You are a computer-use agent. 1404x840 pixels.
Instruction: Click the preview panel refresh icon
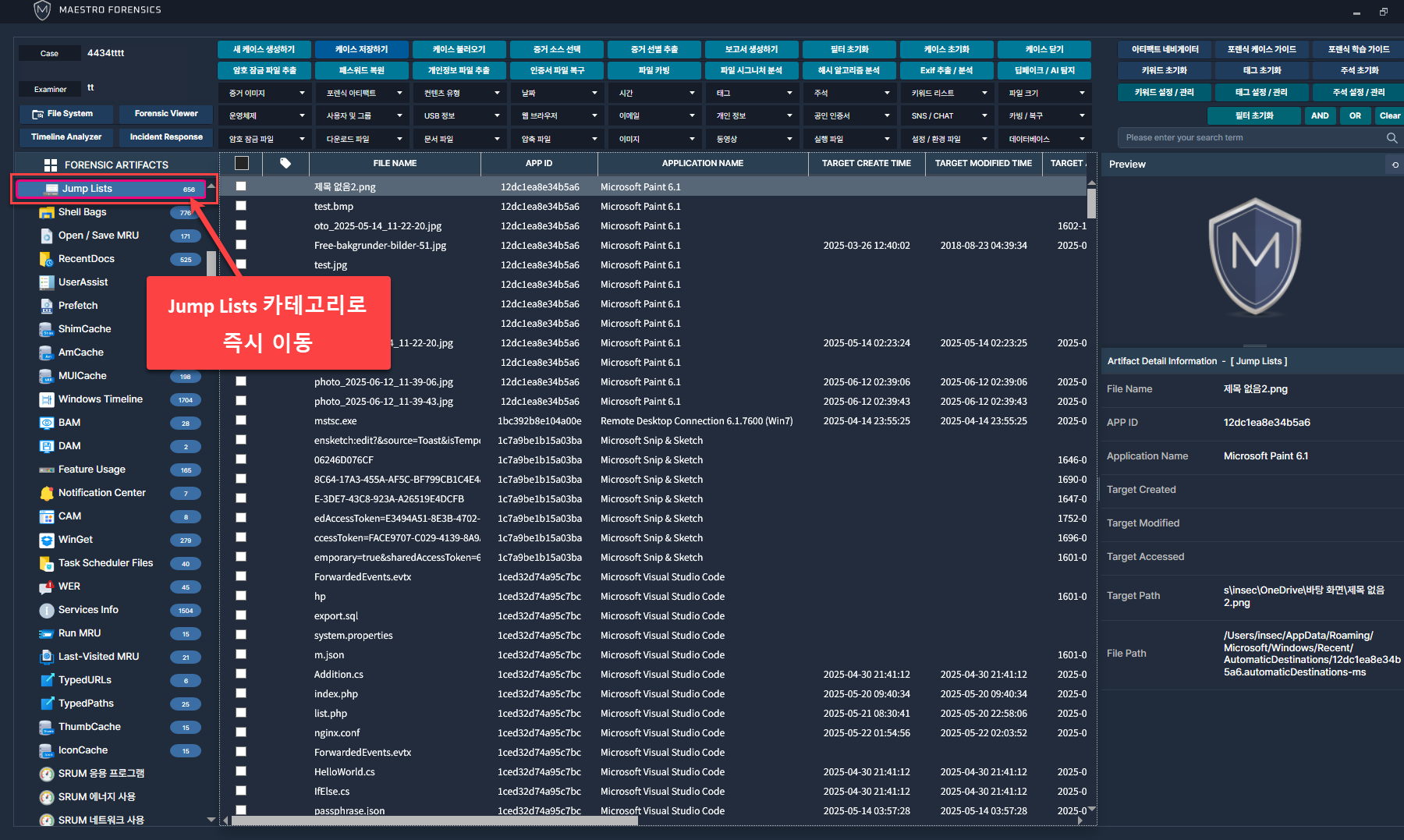point(1395,165)
